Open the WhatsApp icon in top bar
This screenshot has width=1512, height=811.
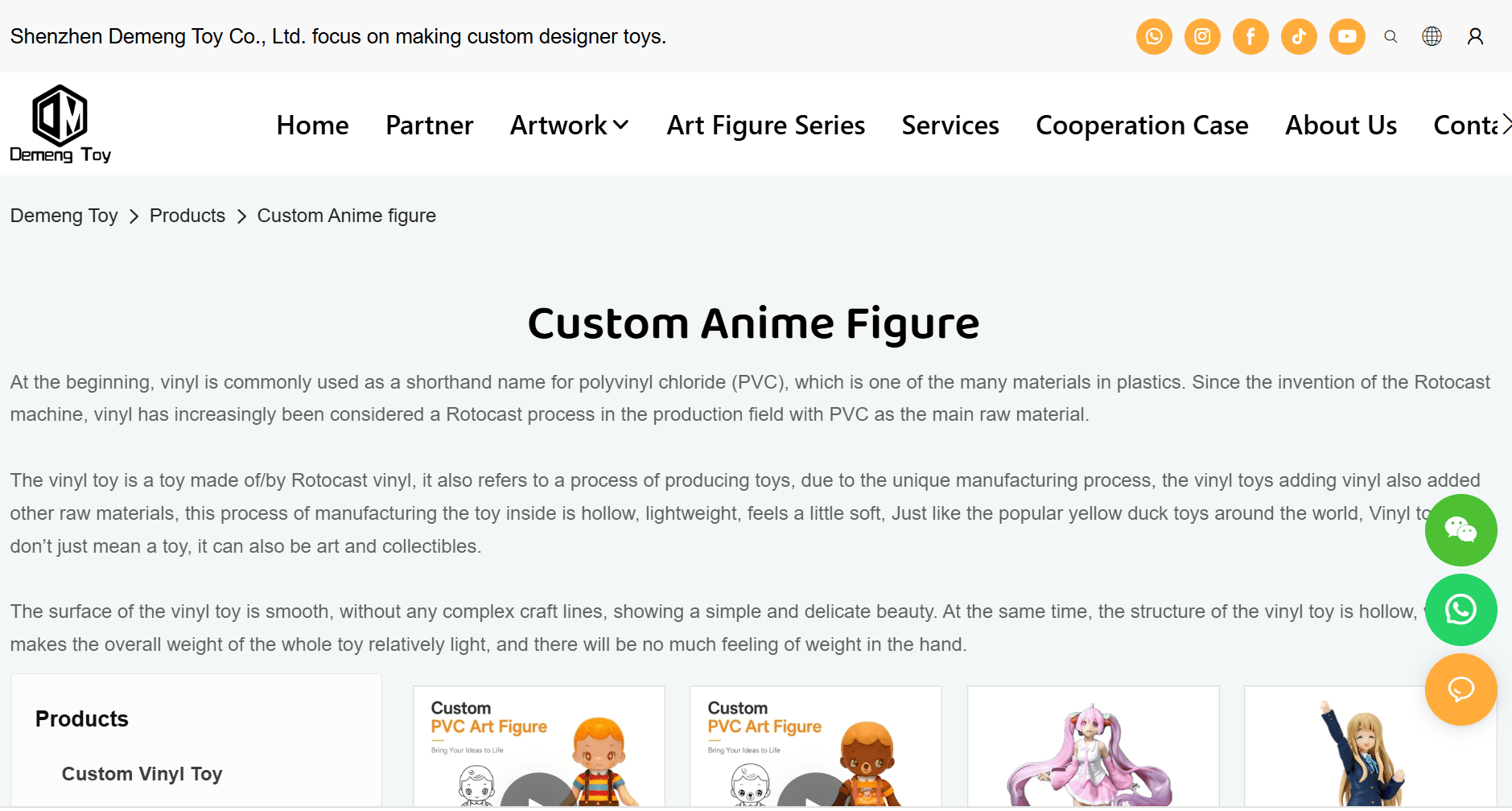point(1154,36)
